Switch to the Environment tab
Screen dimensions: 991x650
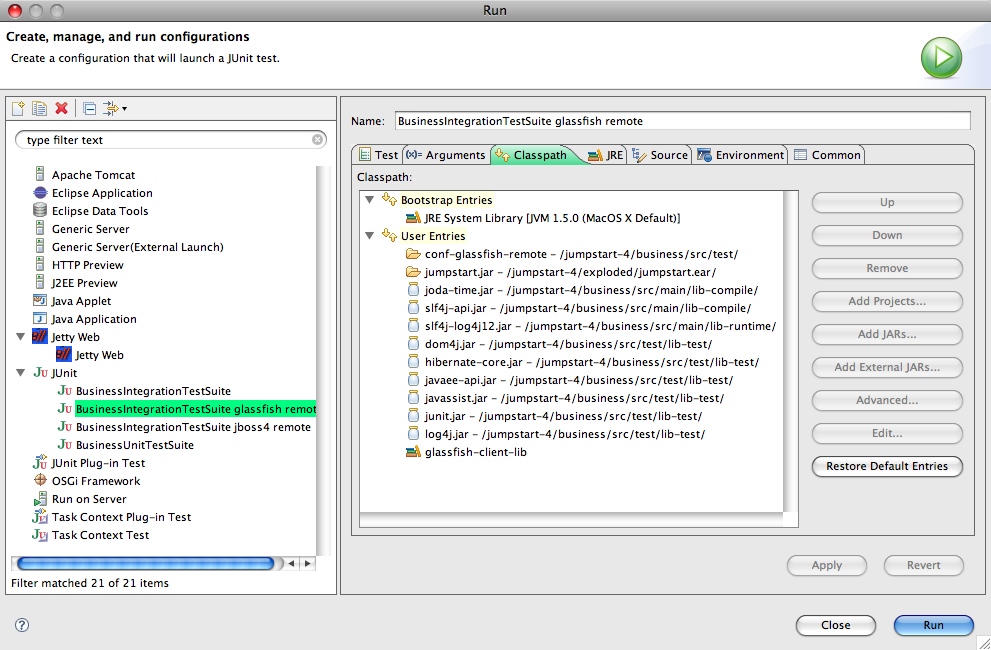[741, 155]
